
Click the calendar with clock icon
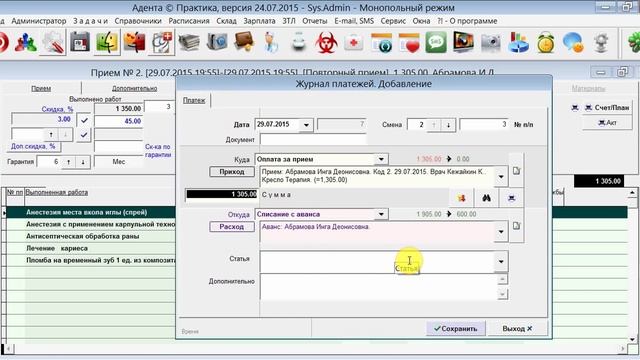coord(381,42)
